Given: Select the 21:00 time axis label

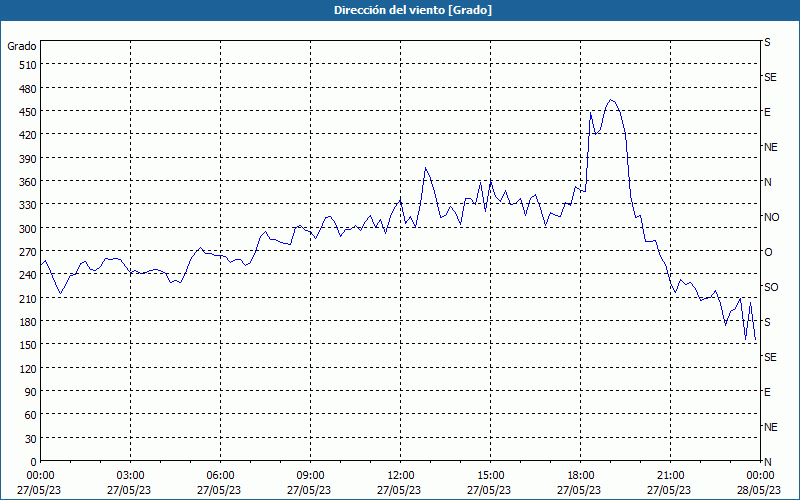Looking at the screenshot, I should tap(670, 476).
